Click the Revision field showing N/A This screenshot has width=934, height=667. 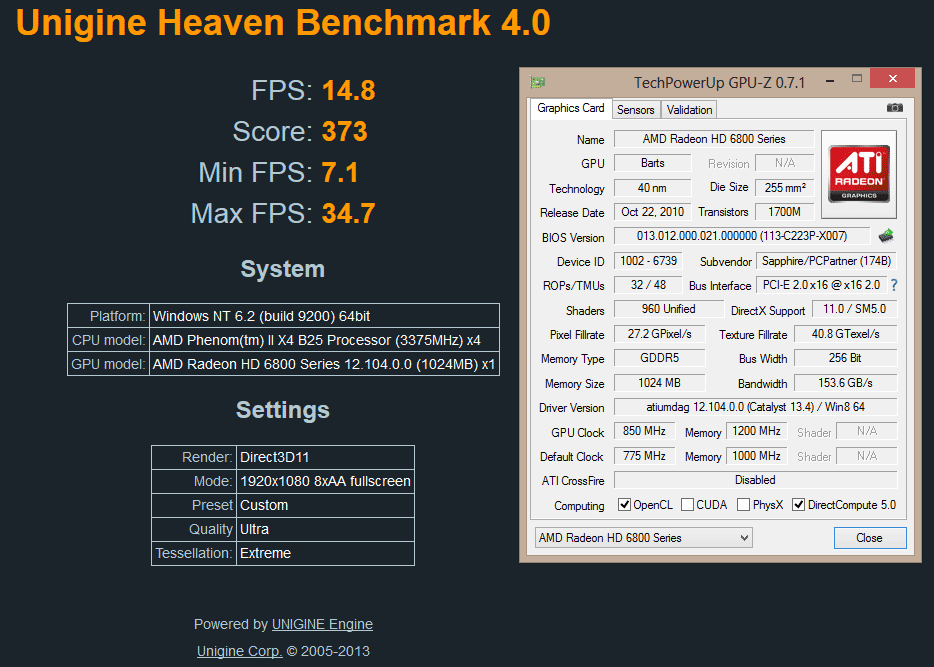(784, 163)
